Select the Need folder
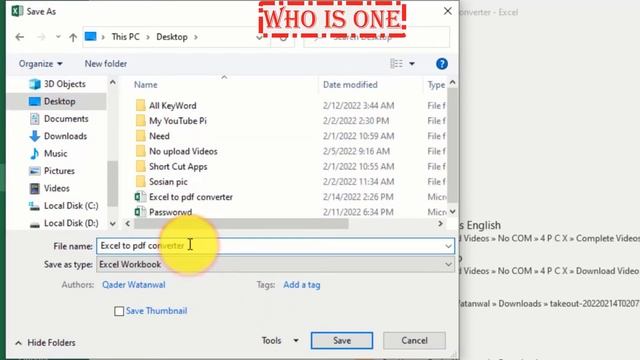 click(159, 136)
